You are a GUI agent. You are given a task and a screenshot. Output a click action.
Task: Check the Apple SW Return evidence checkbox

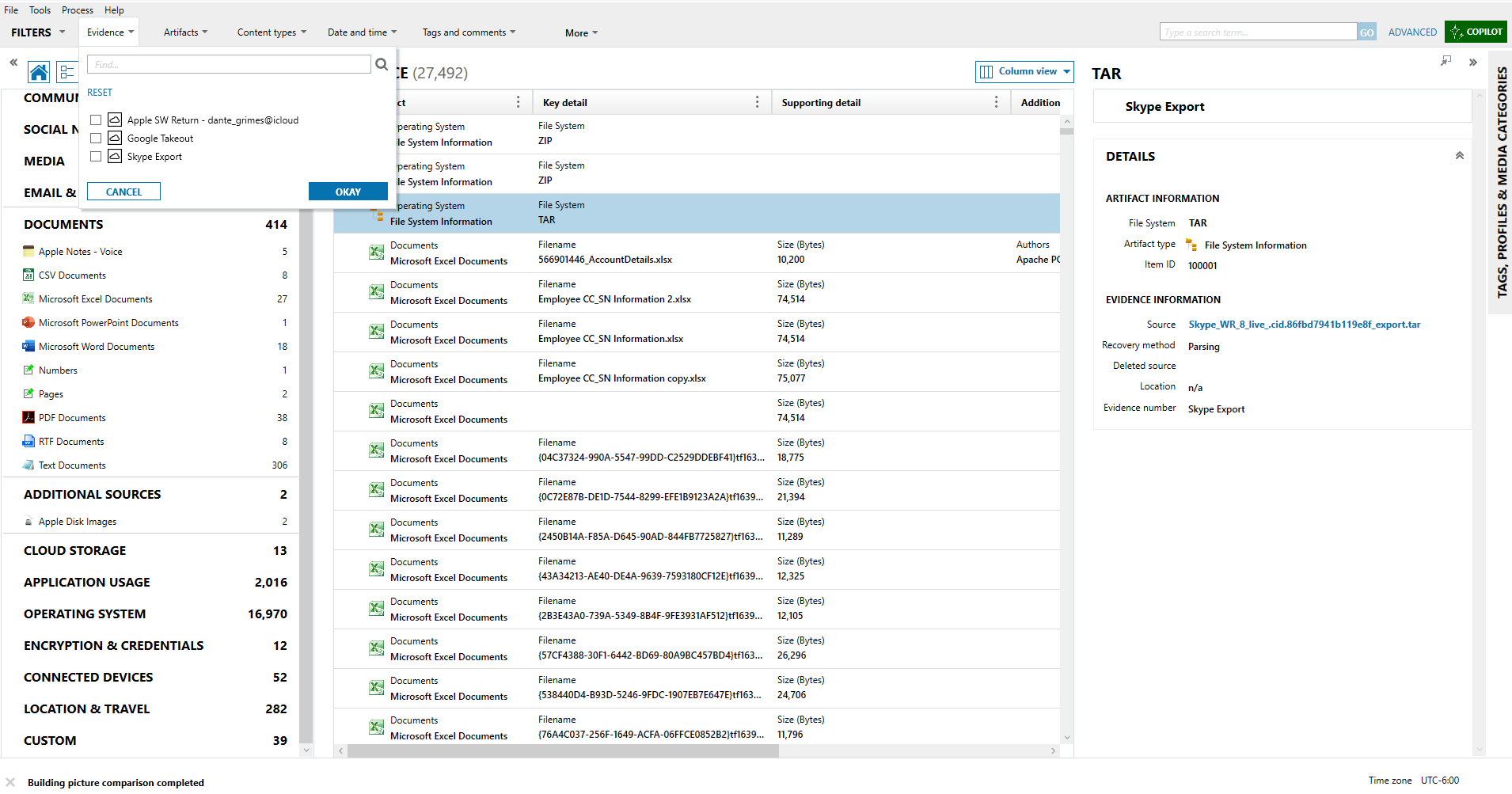click(x=96, y=120)
